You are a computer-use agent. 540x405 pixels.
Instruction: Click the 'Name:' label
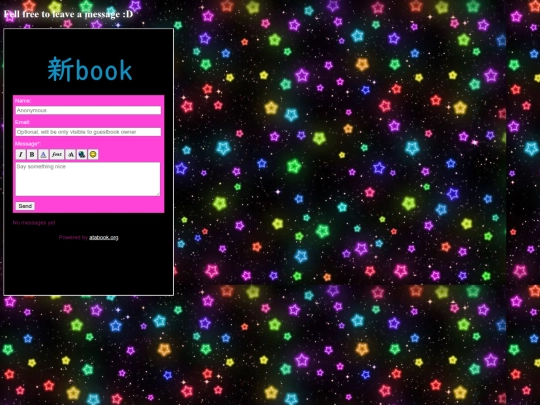coord(23,101)
